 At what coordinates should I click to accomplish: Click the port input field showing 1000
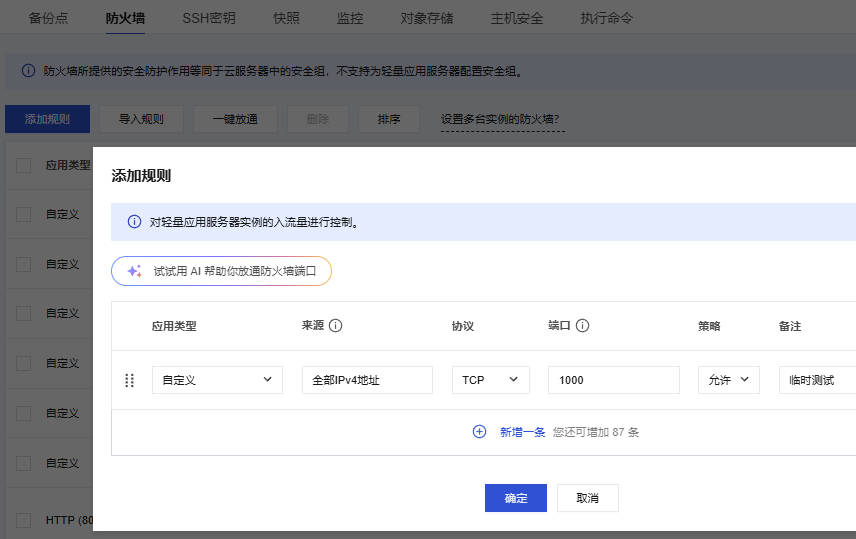click(614, 380)
